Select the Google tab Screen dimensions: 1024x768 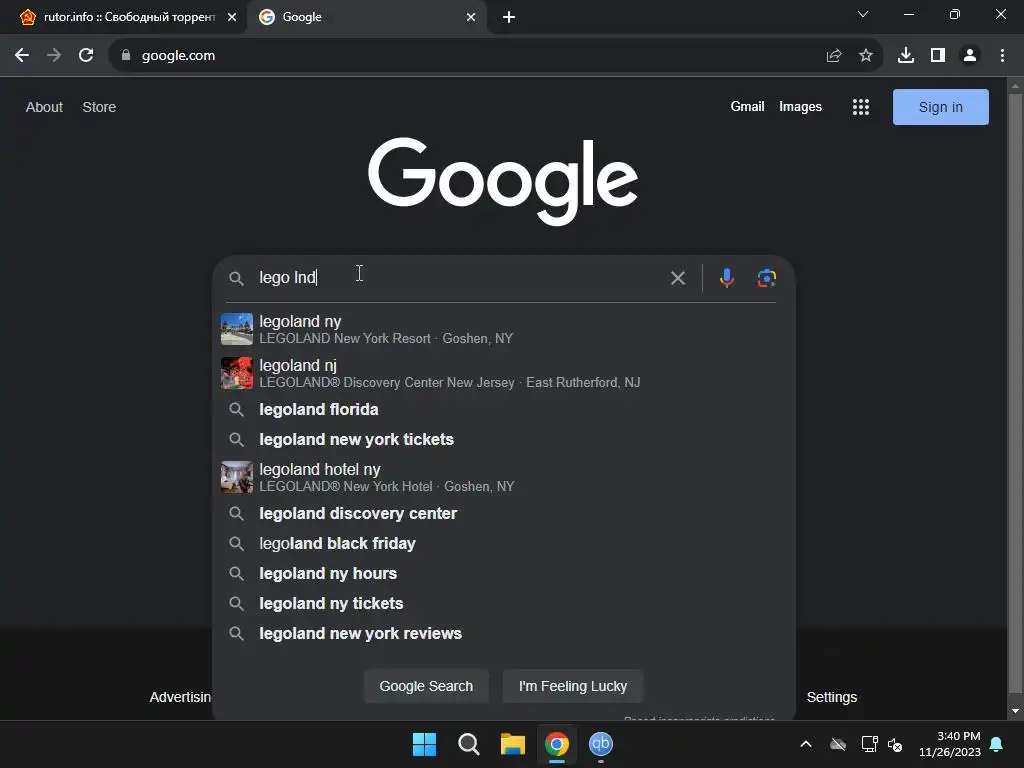click(366, 18)
